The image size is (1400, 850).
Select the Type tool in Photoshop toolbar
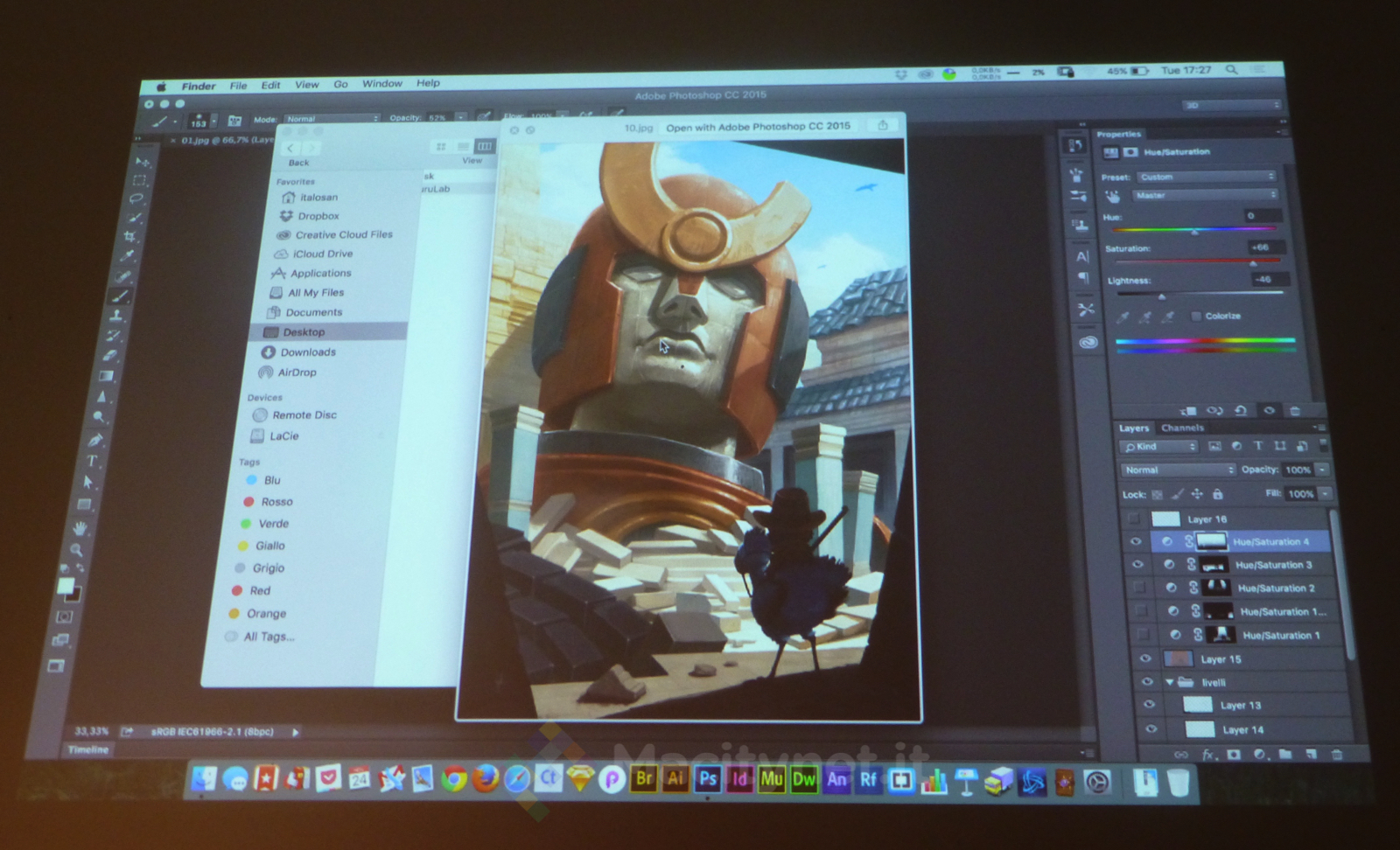92,461
